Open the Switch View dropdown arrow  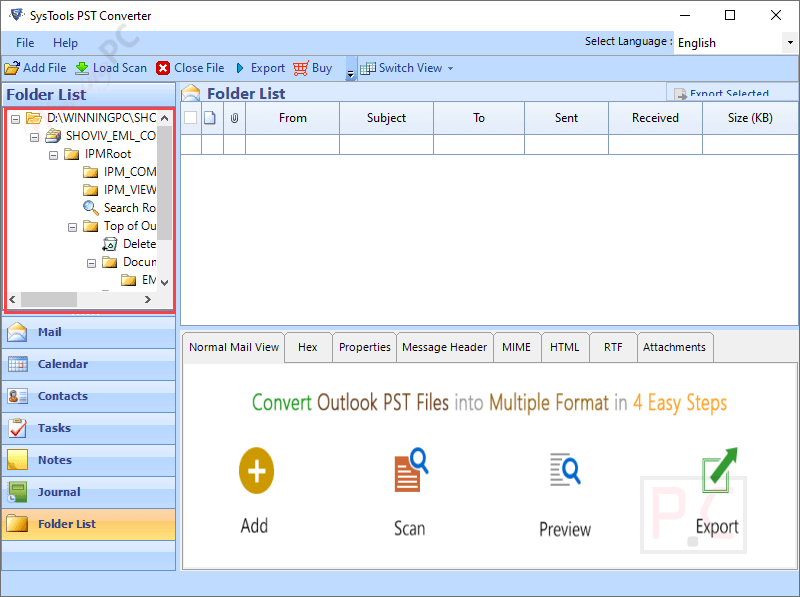451,68
